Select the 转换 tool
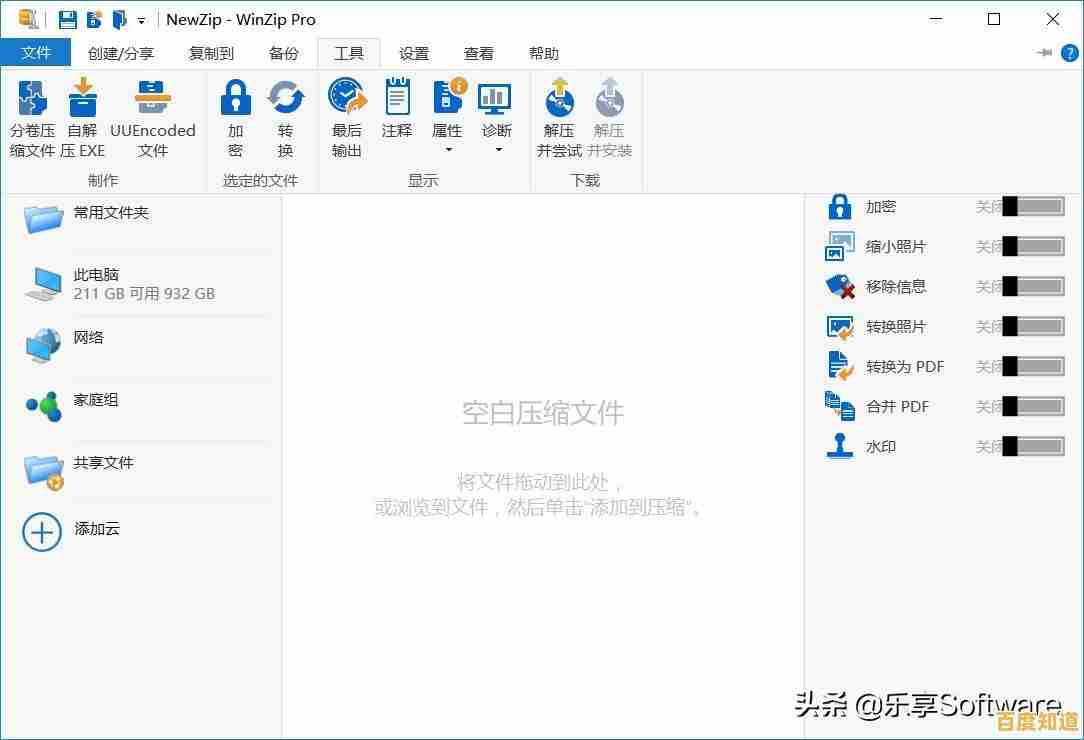Viewport: 1084px width, 740px height. (286, 100)
